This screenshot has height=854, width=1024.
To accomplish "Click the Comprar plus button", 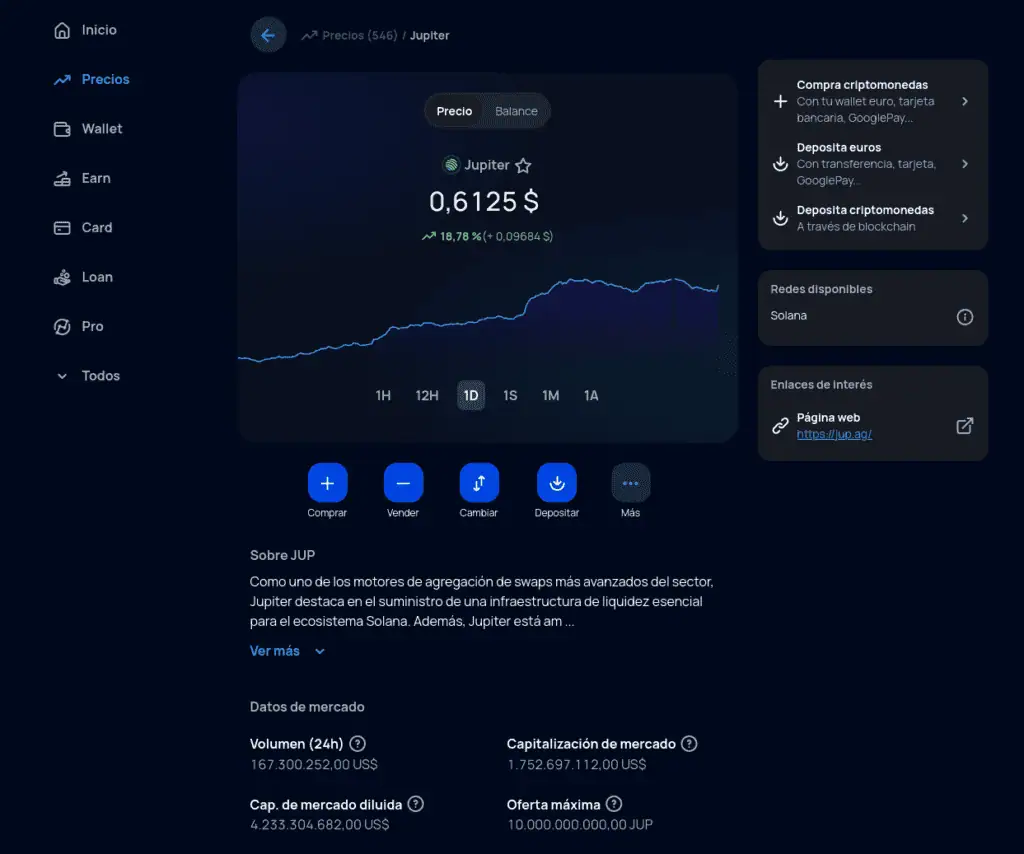I will [x=327, y=482].
